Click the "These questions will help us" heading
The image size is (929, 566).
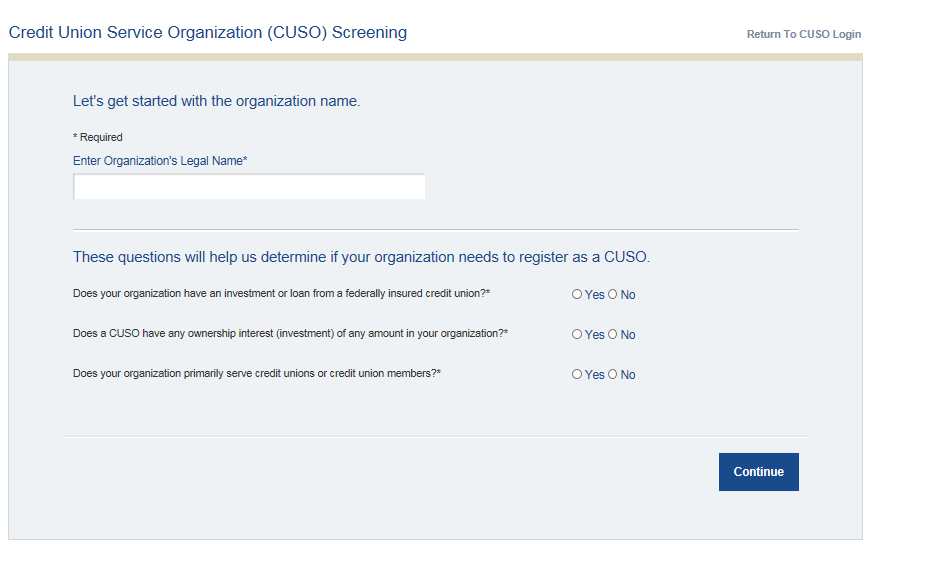(x=361, y=257)
